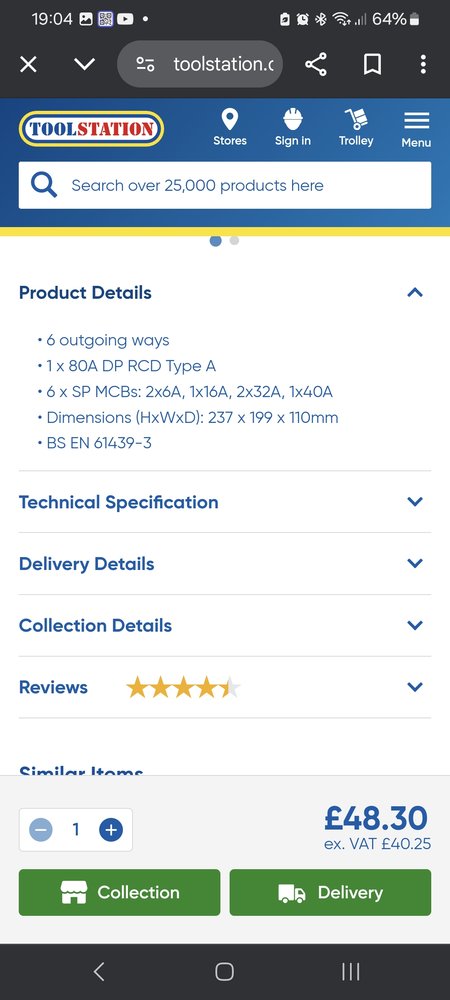Open the Reviews star rating section
The width and height of the screenshot is (450, 1000).
[225, 688]
